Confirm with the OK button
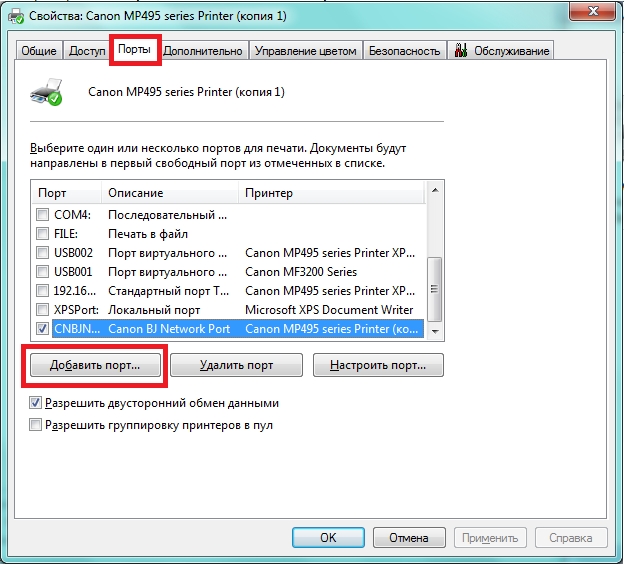627x568 pixels. click(327, 538)
